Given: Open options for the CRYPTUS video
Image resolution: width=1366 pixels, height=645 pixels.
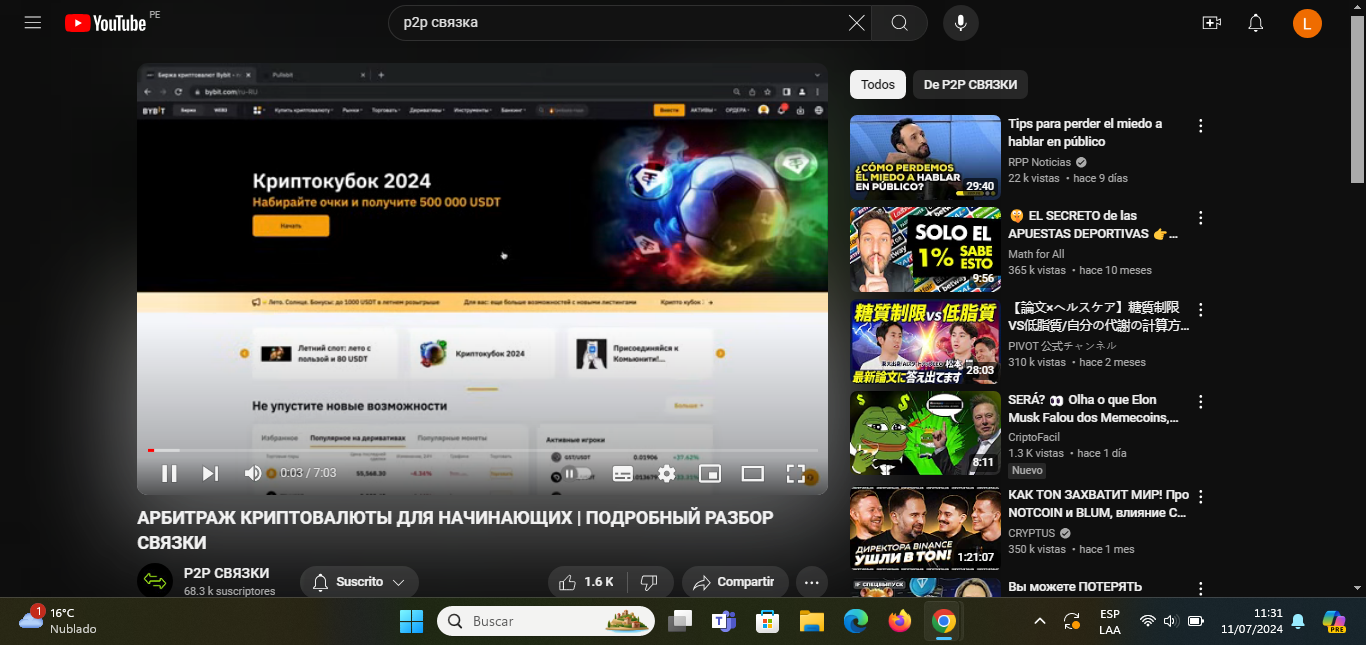Looking at the screenshot, I should coord(1201,497).
